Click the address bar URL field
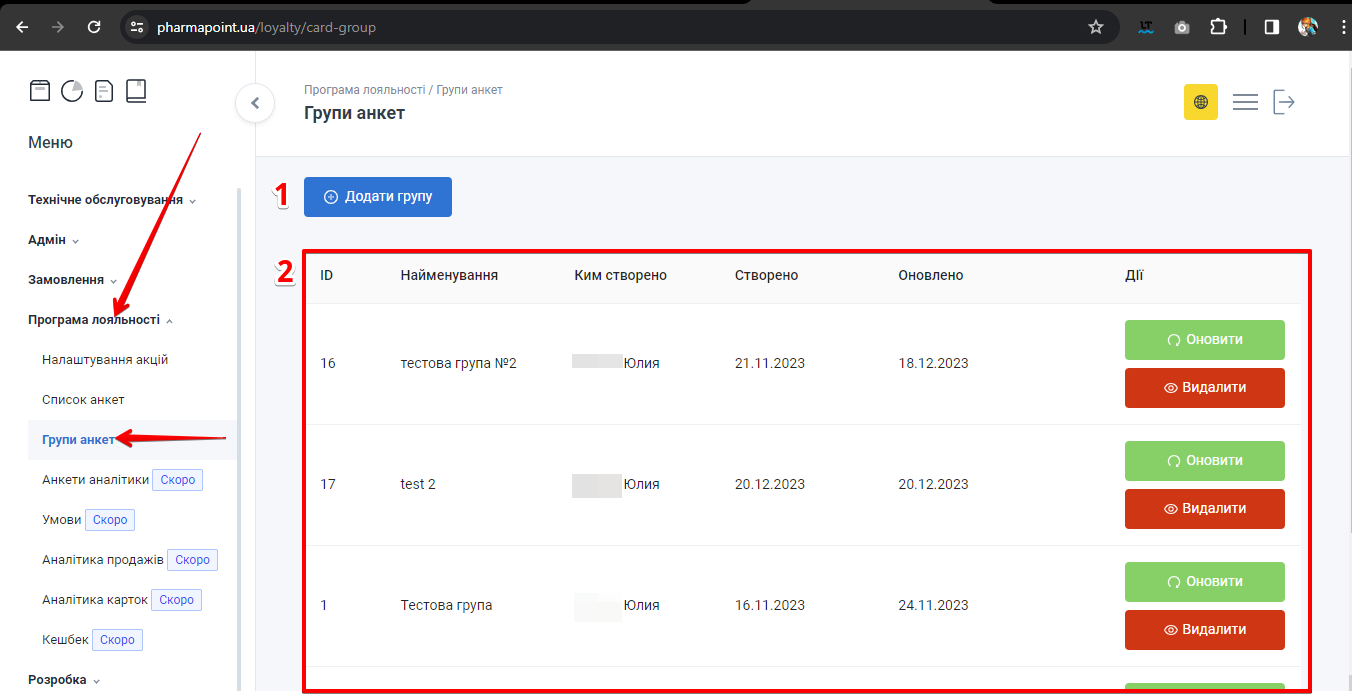 [600, 27]
